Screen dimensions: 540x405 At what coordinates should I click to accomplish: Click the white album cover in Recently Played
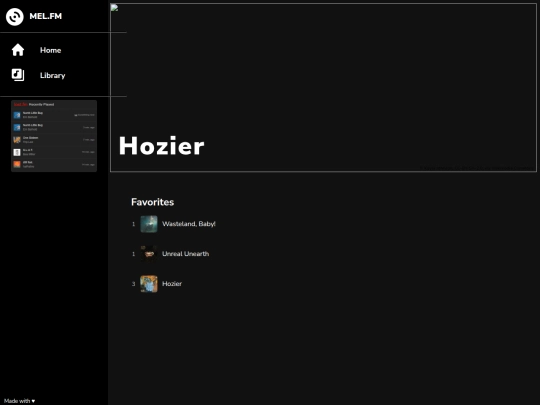click(x=17, y=152)
